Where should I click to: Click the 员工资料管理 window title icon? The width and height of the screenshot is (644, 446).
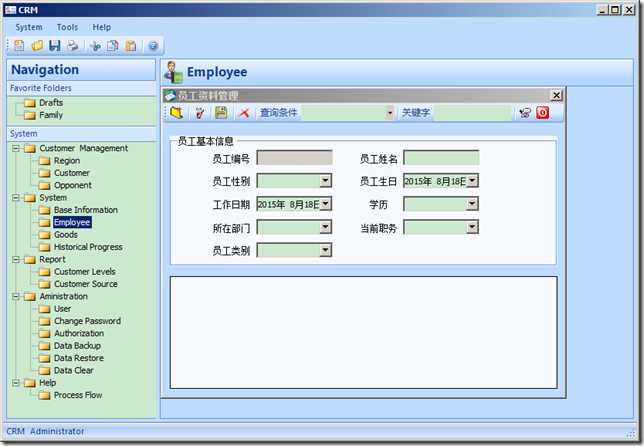(x=170, y=96)
